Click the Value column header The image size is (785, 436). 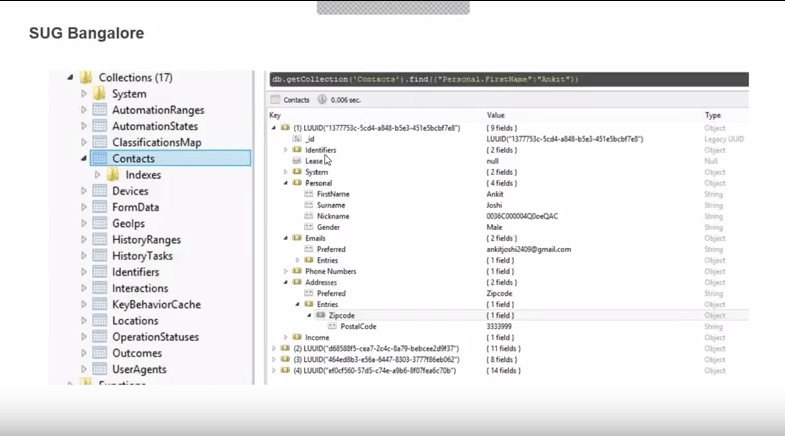[x=496, y=116]
